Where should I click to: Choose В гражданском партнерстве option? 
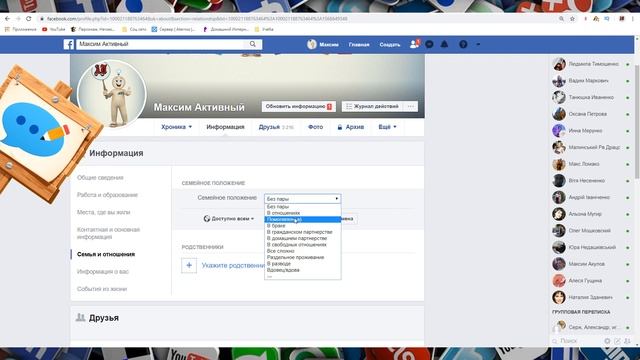302,232
